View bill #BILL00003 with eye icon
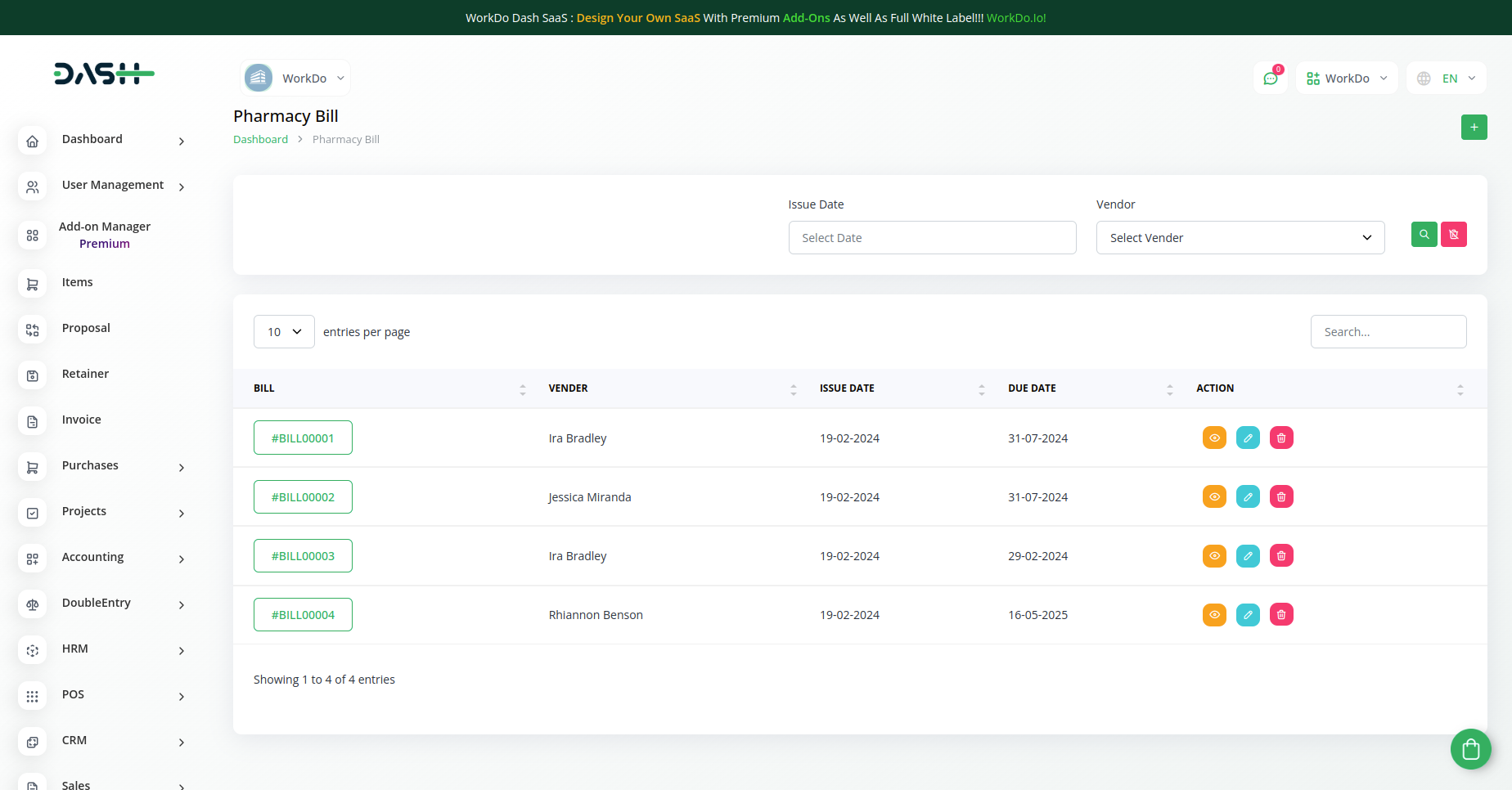 coord(1214,556)
